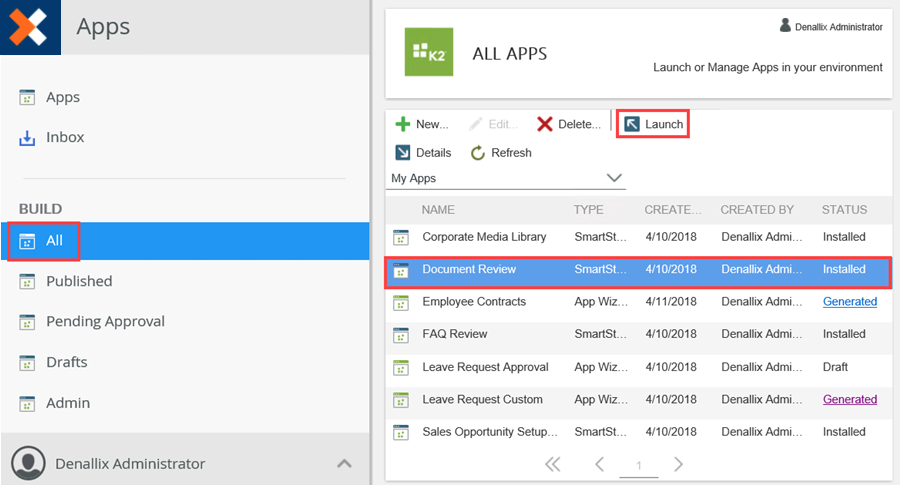900x485 pixels.
Task: Click the Published item icon
Action: click(27, 281)
